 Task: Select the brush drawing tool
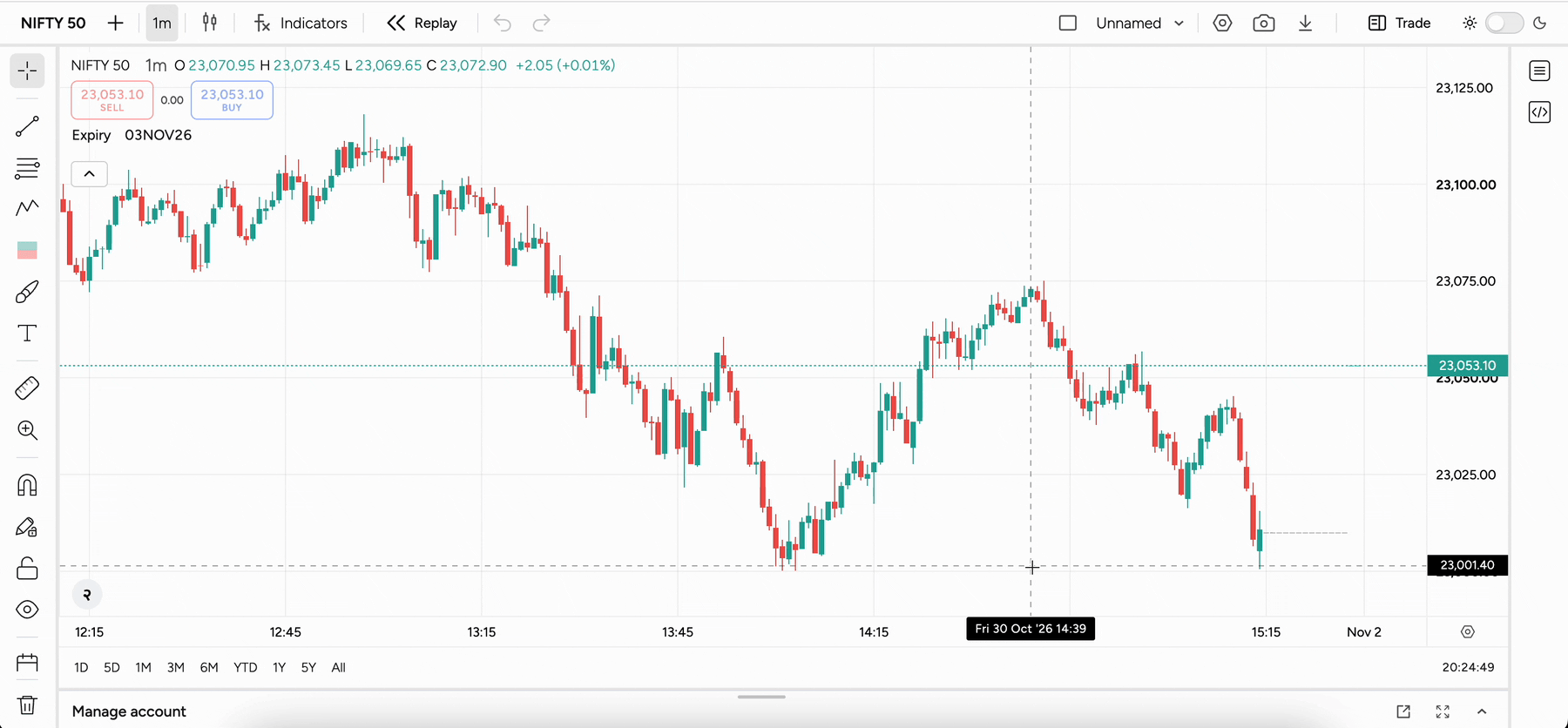(x=27, y=292)
